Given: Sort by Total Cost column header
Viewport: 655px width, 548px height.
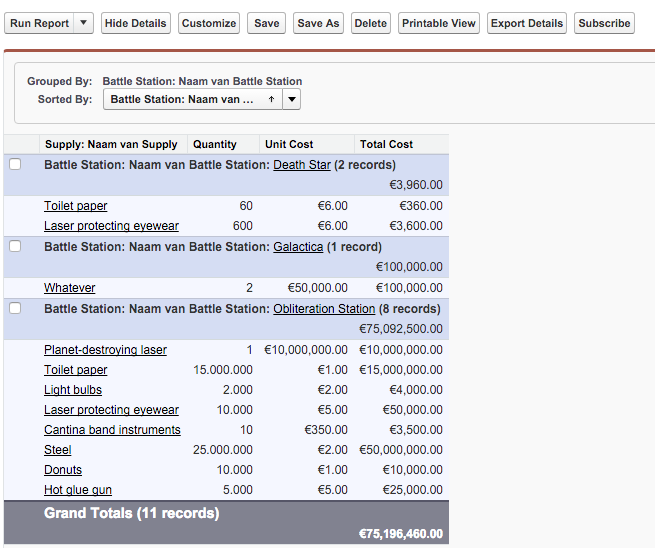Looking at the screenshot, I should tap(386, 145).
